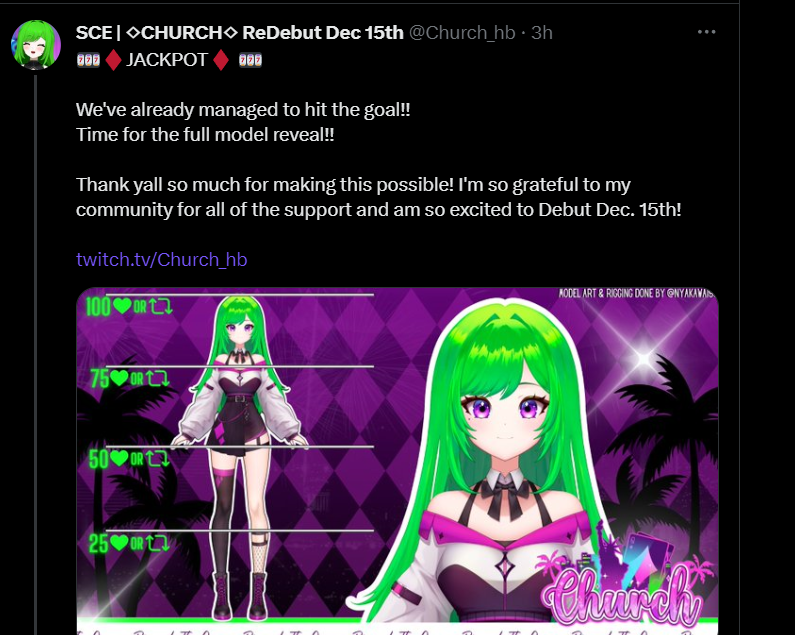This screenshot has height=635, width=795.
Task: Open the tweet via its 3h timestamp
Action: (541, 32)
